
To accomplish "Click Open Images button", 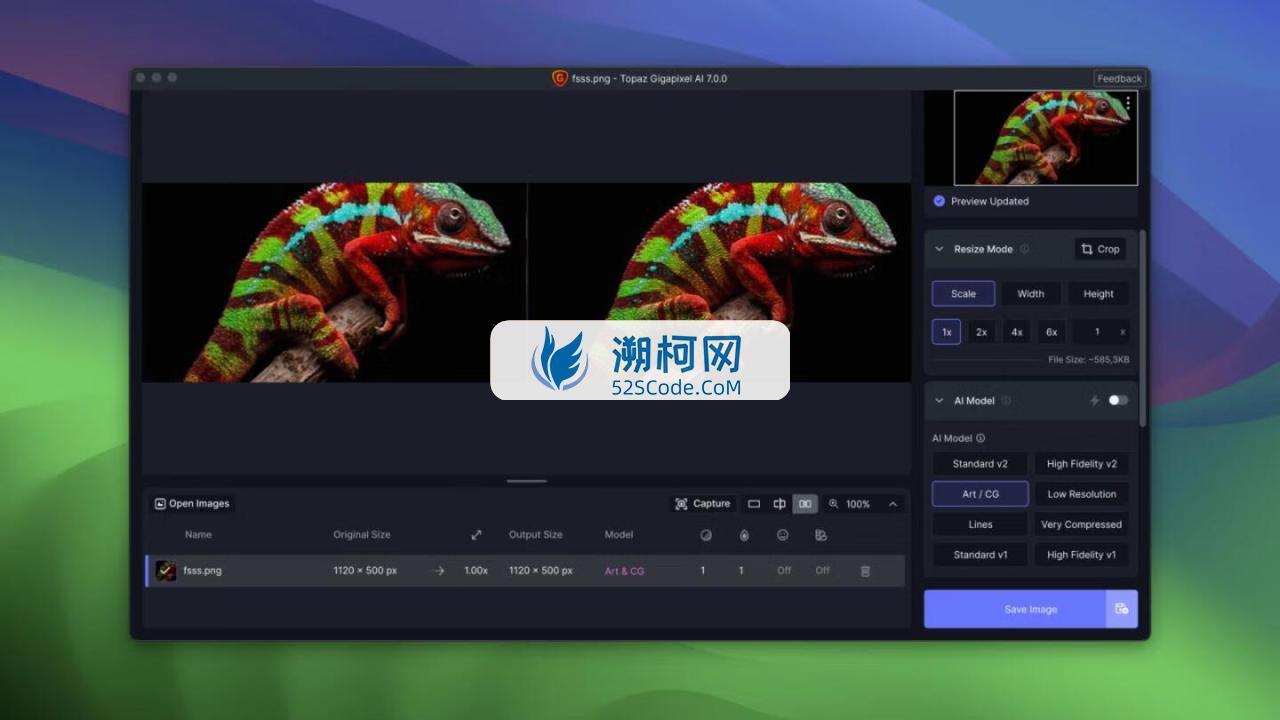I will (x=192, y=504).
